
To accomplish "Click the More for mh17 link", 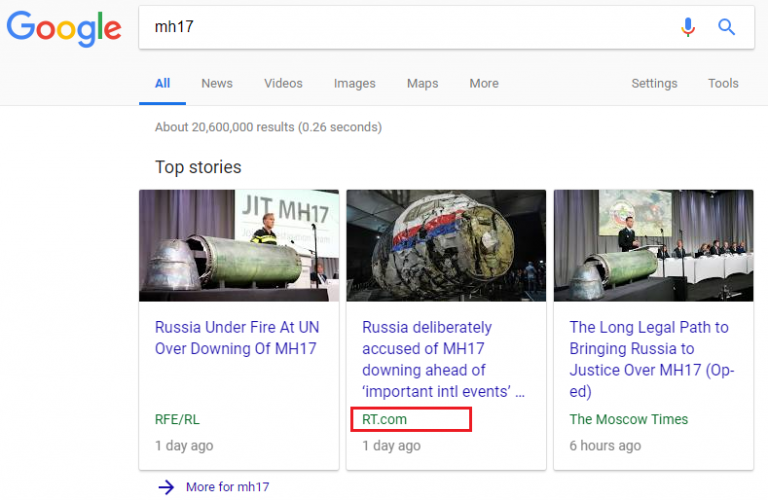I will coord(228,487).
